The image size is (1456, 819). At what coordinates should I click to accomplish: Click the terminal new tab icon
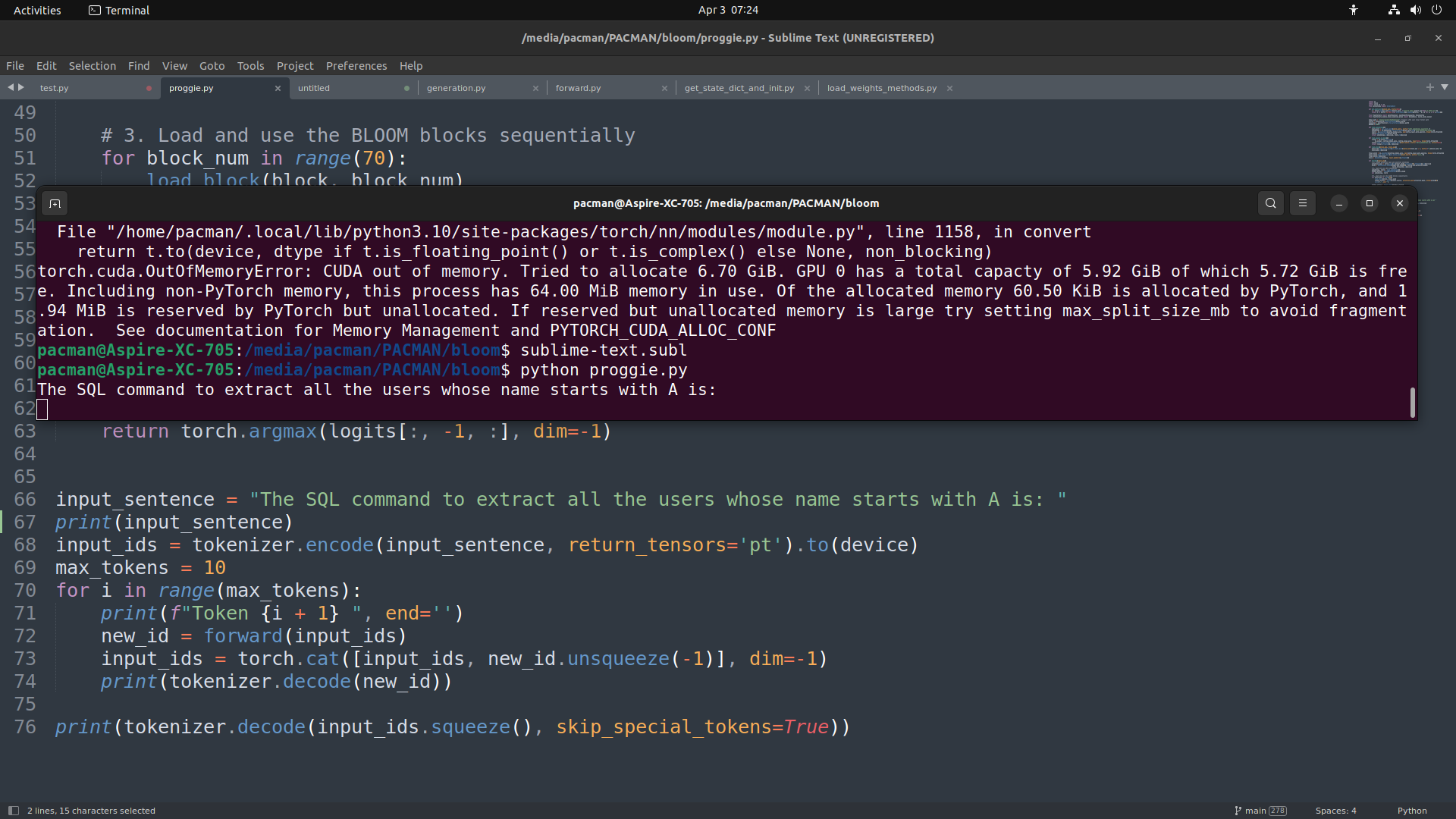pos(55,203)
